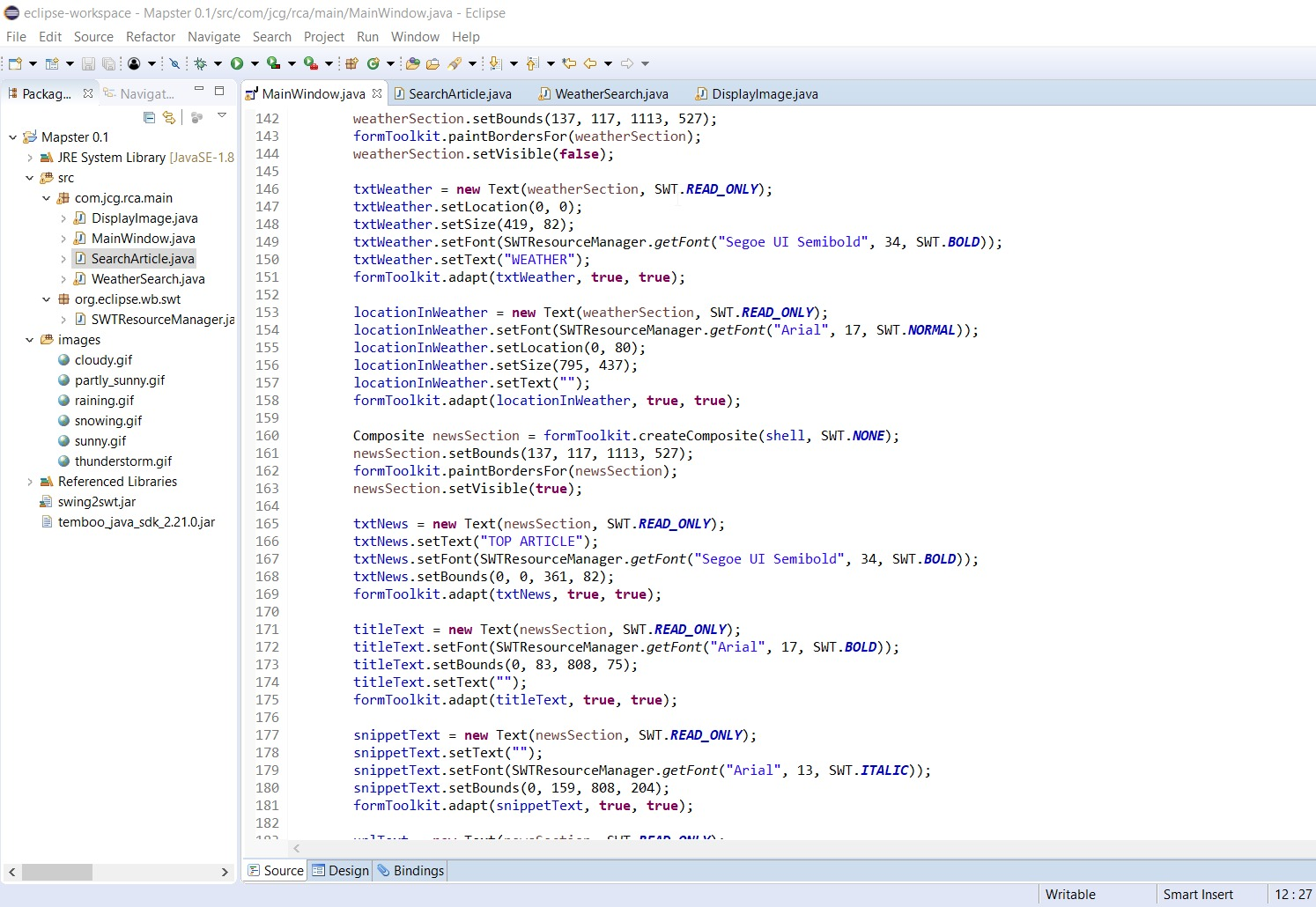The width and height of the screenshot is (1316, 907).
Task: Switch to the SearchArticle.java editor tab
Action: tap(452, 94)
